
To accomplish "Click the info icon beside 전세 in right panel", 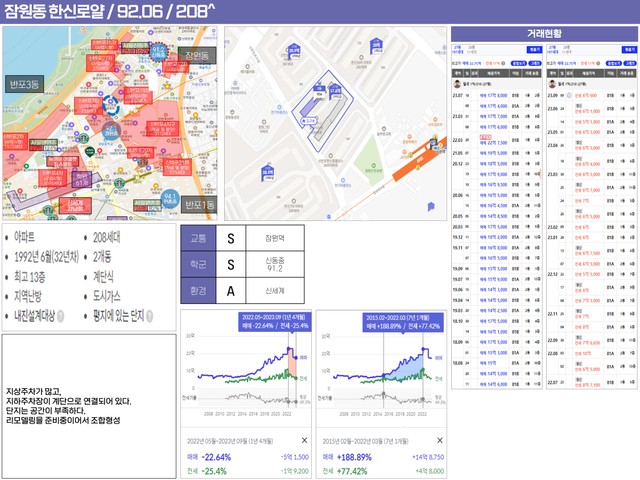I will (x=598, y=63).
